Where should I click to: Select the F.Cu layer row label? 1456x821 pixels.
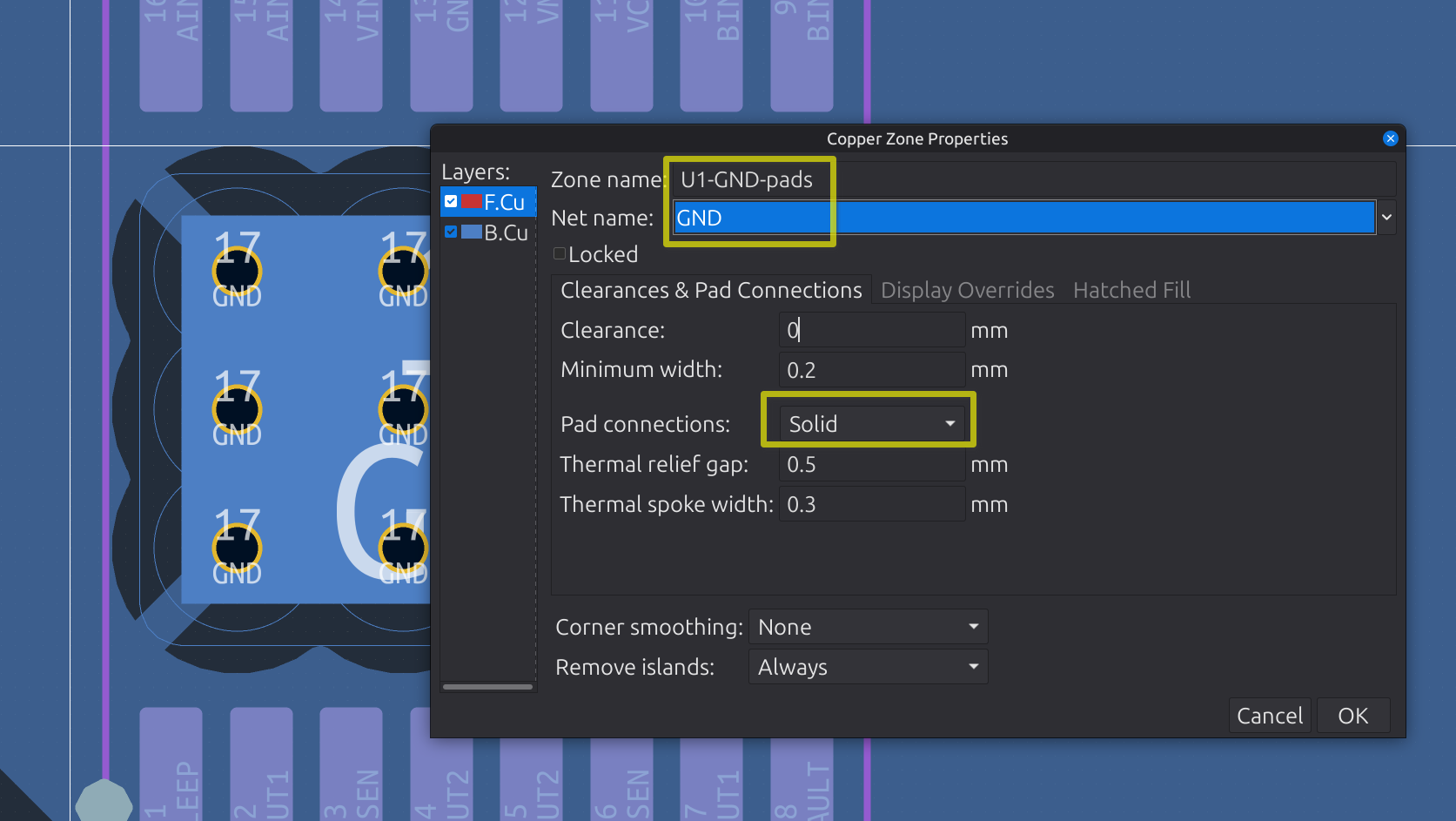(504, 202)
